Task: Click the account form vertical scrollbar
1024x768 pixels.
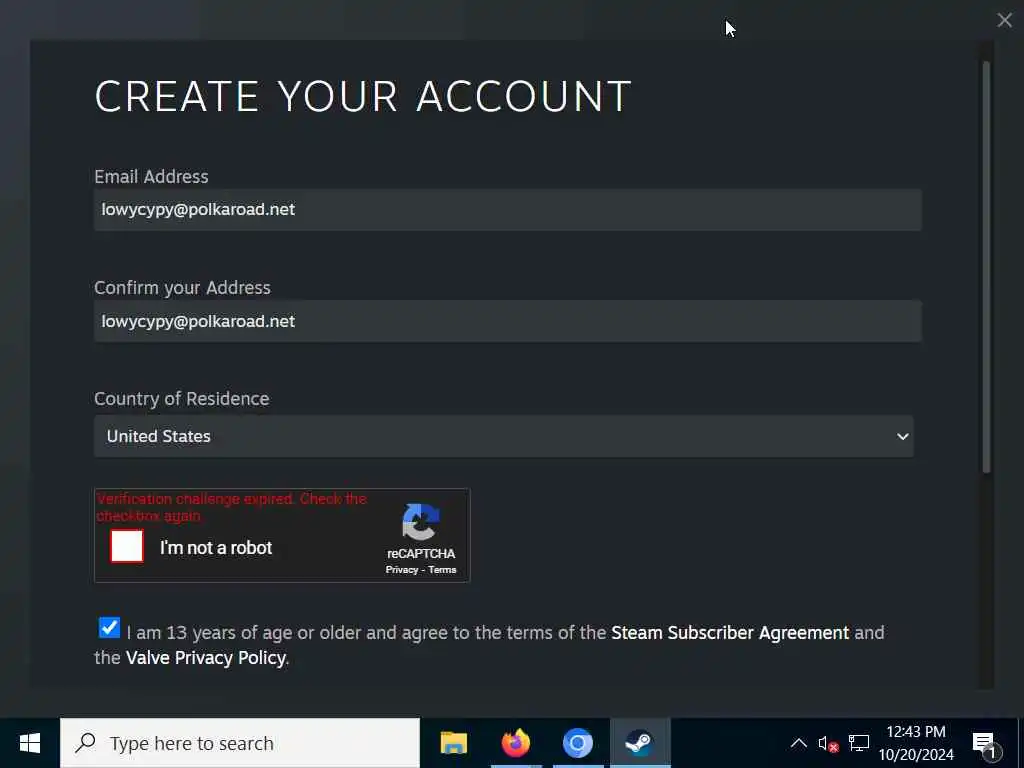Action: [x=986, y=266]
